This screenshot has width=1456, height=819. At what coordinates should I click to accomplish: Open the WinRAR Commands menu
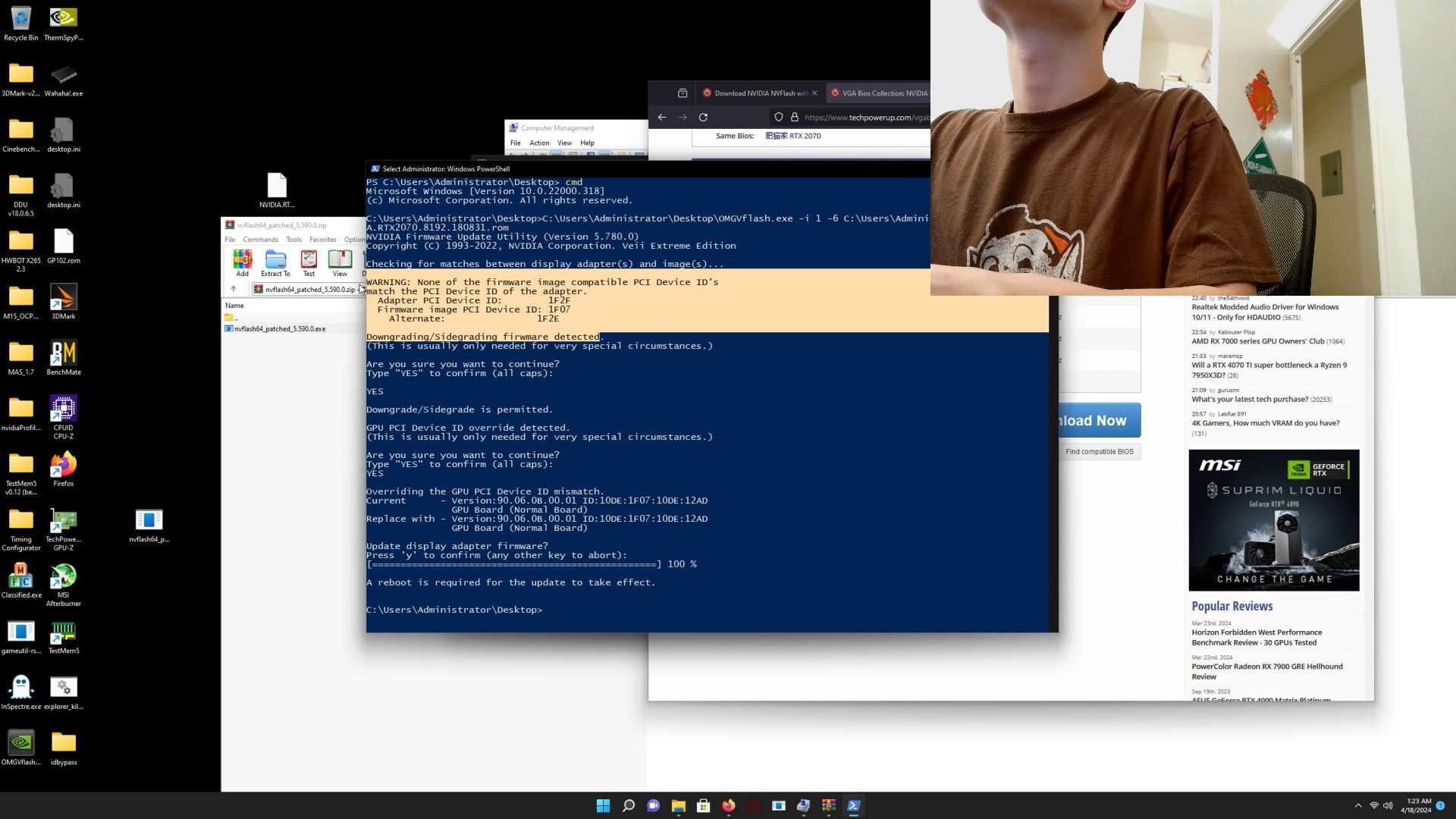click(x=260, y=240)
